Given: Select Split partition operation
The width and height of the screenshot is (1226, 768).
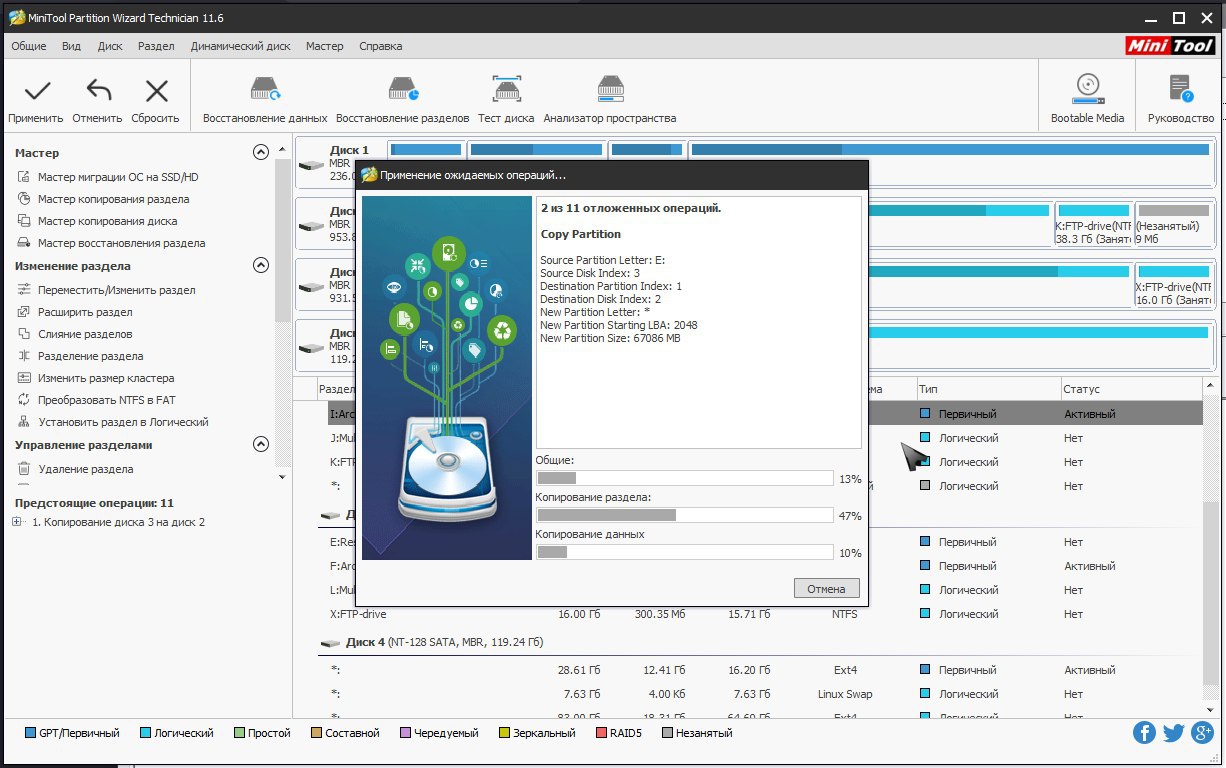Looking at the screenshot, I should (80, 356).
